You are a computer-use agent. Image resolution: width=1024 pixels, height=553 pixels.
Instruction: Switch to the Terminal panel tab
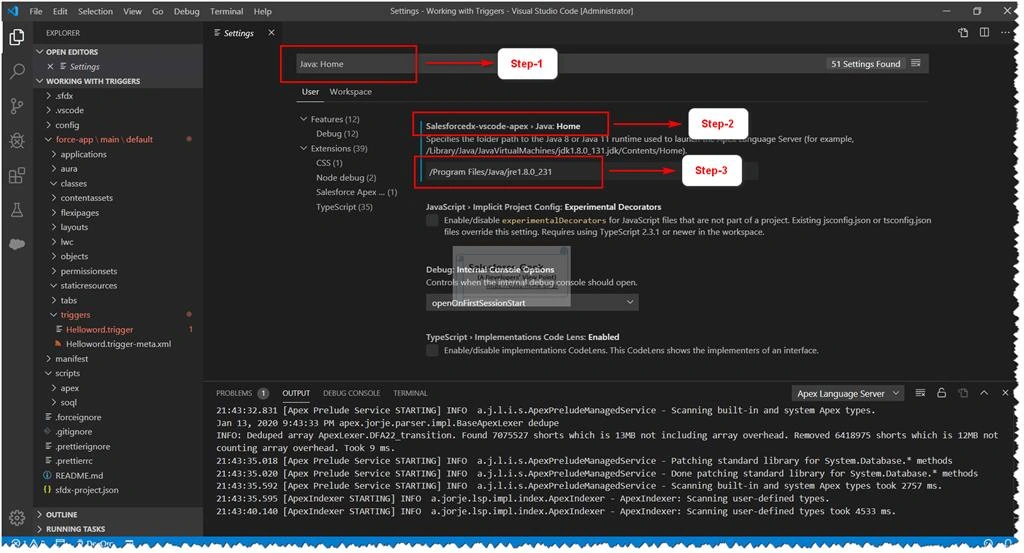coord(410,393)
